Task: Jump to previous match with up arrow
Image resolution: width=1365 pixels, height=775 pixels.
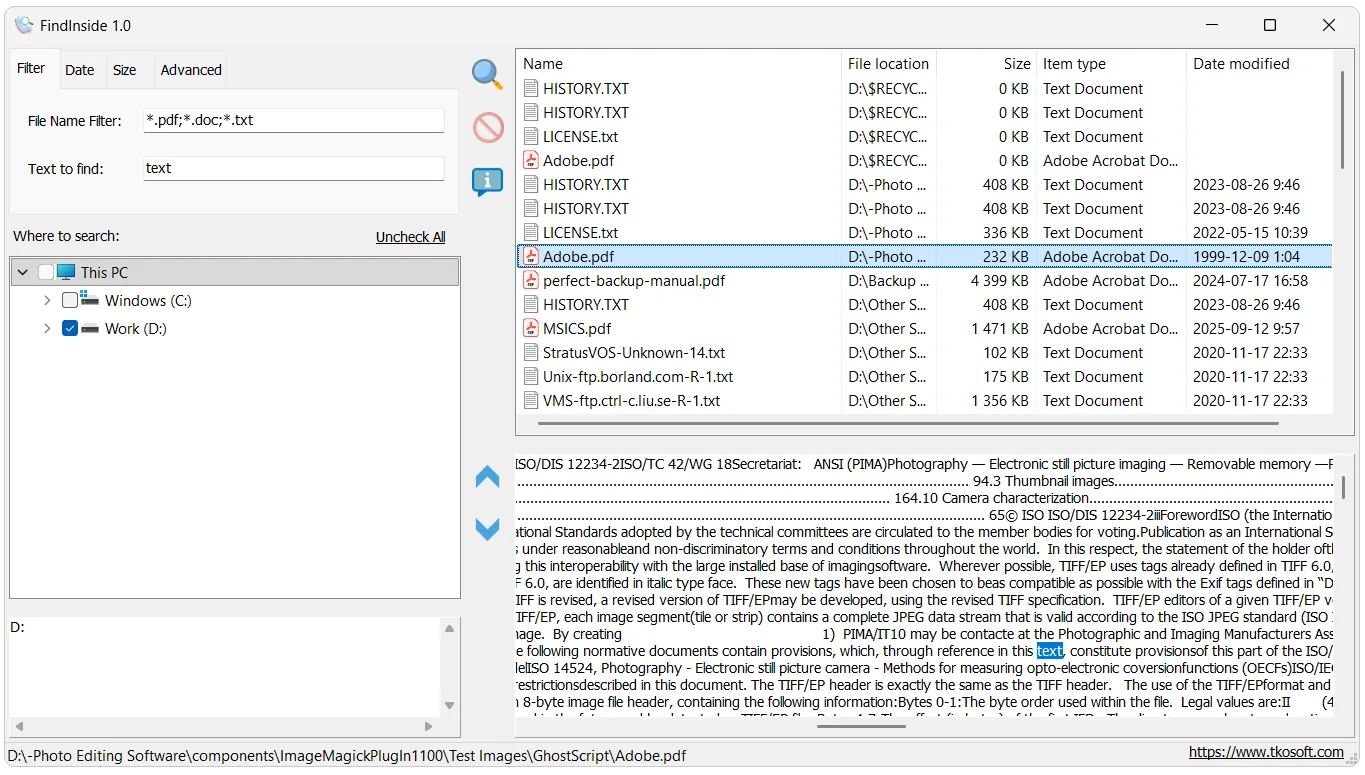Action: tap(487, 477)
